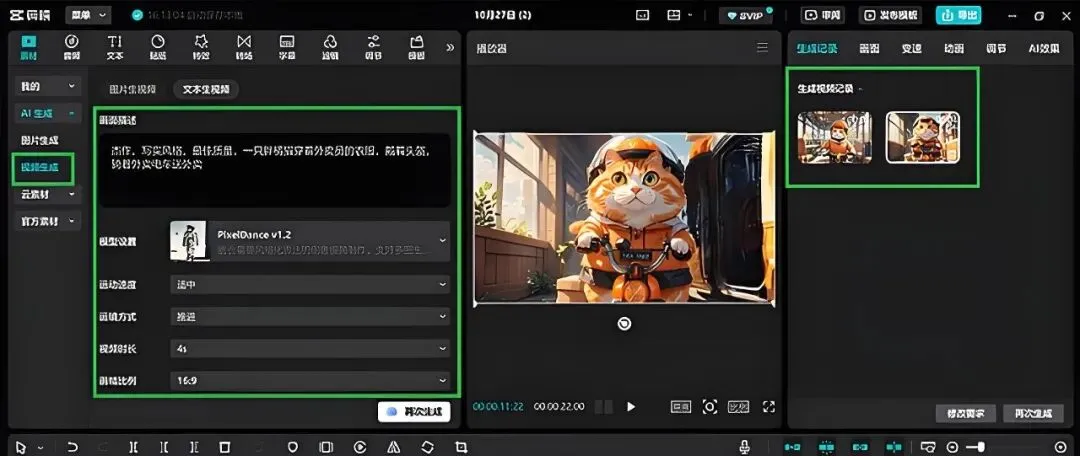The image size is (1080, 456).
Task: Click the undo arrow in timeline toolbar
Action: [72, 447]
